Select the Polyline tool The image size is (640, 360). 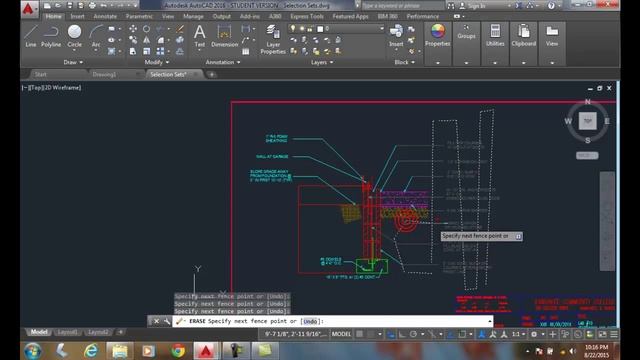coord(51,36)
